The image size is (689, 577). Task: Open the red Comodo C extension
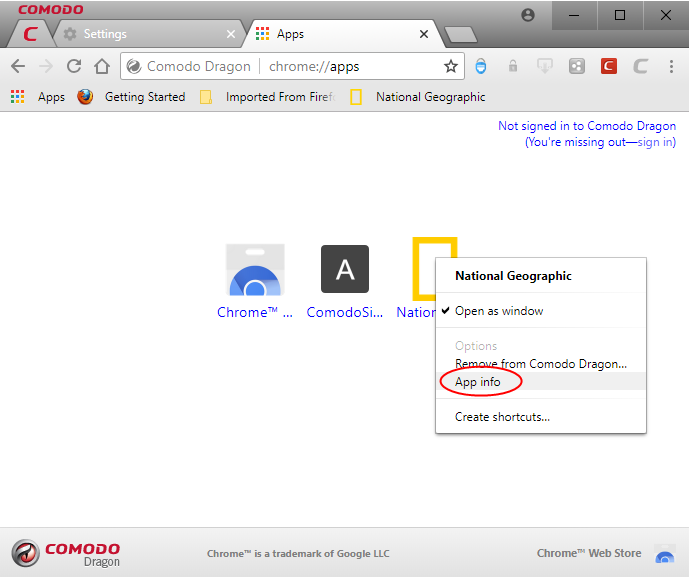[x=609, y=66]
